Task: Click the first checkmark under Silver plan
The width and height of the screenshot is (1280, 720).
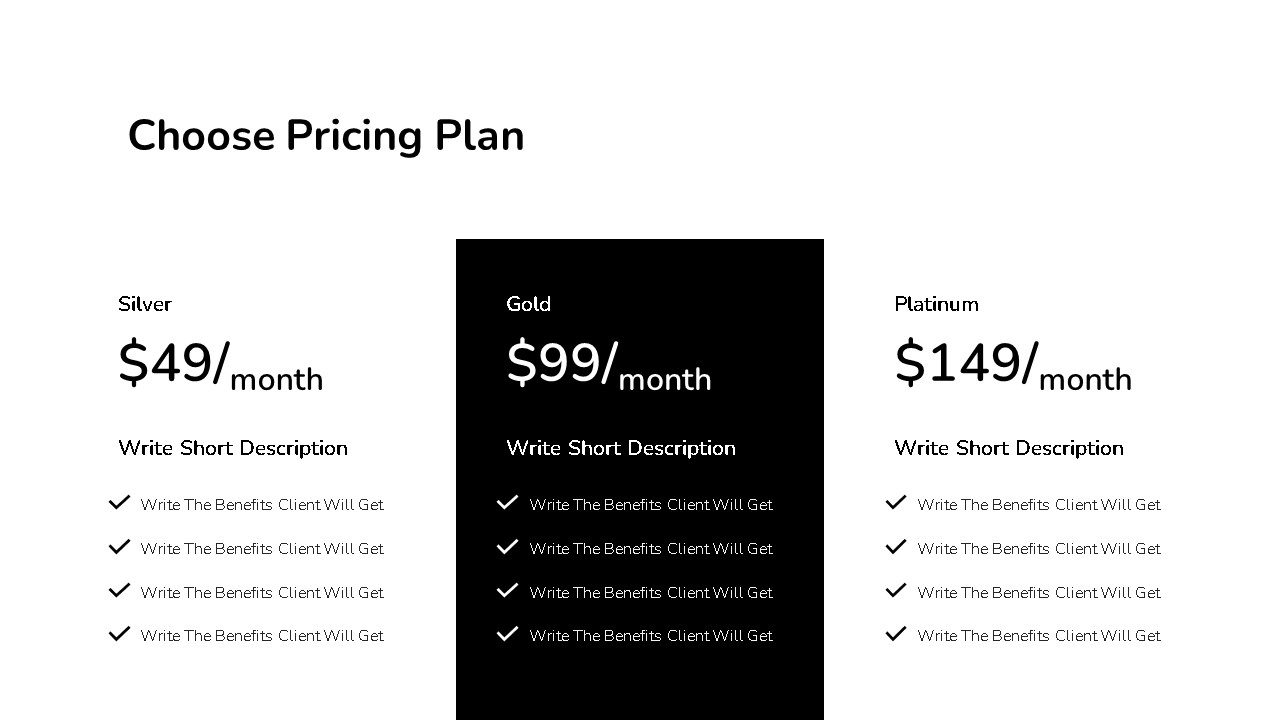Action: point(119,502)
